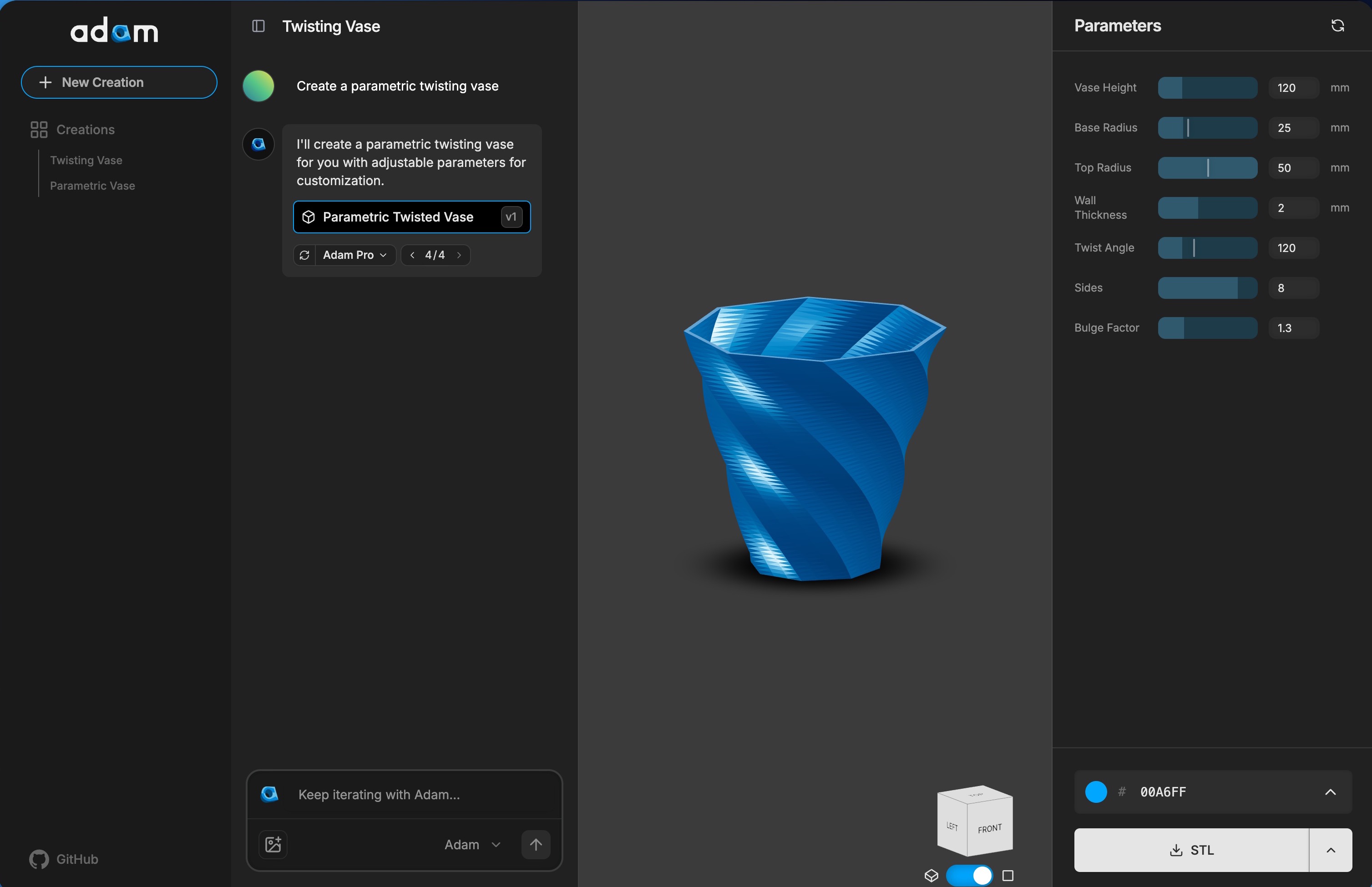
Task: Adjust the Base Radius slider
Action: (1207, 127)
